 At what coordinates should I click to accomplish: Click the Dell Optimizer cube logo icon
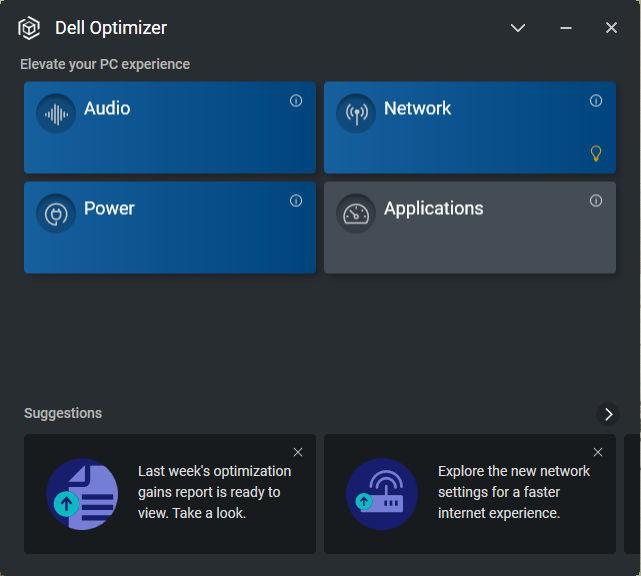(29, 28)
